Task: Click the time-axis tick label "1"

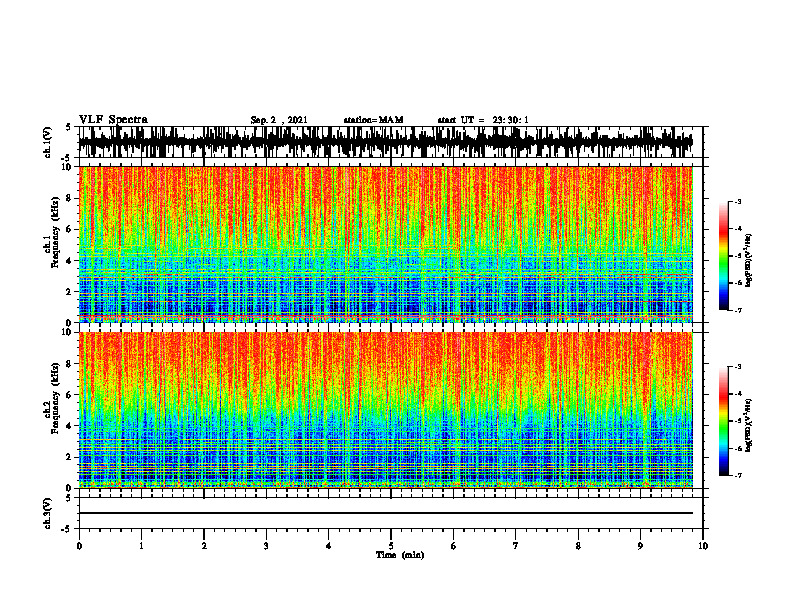Action: pos(141,546)
